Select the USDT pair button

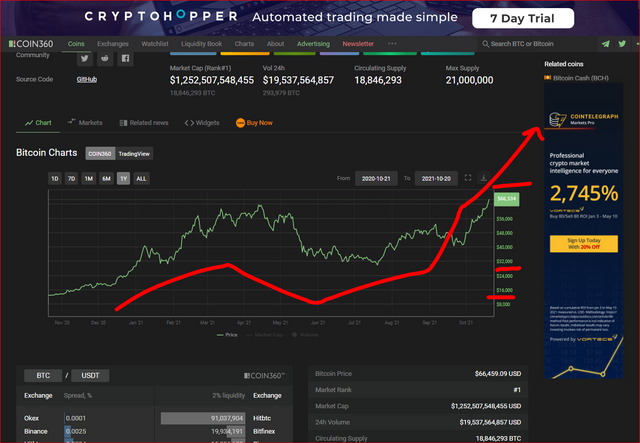pos(90,375)
